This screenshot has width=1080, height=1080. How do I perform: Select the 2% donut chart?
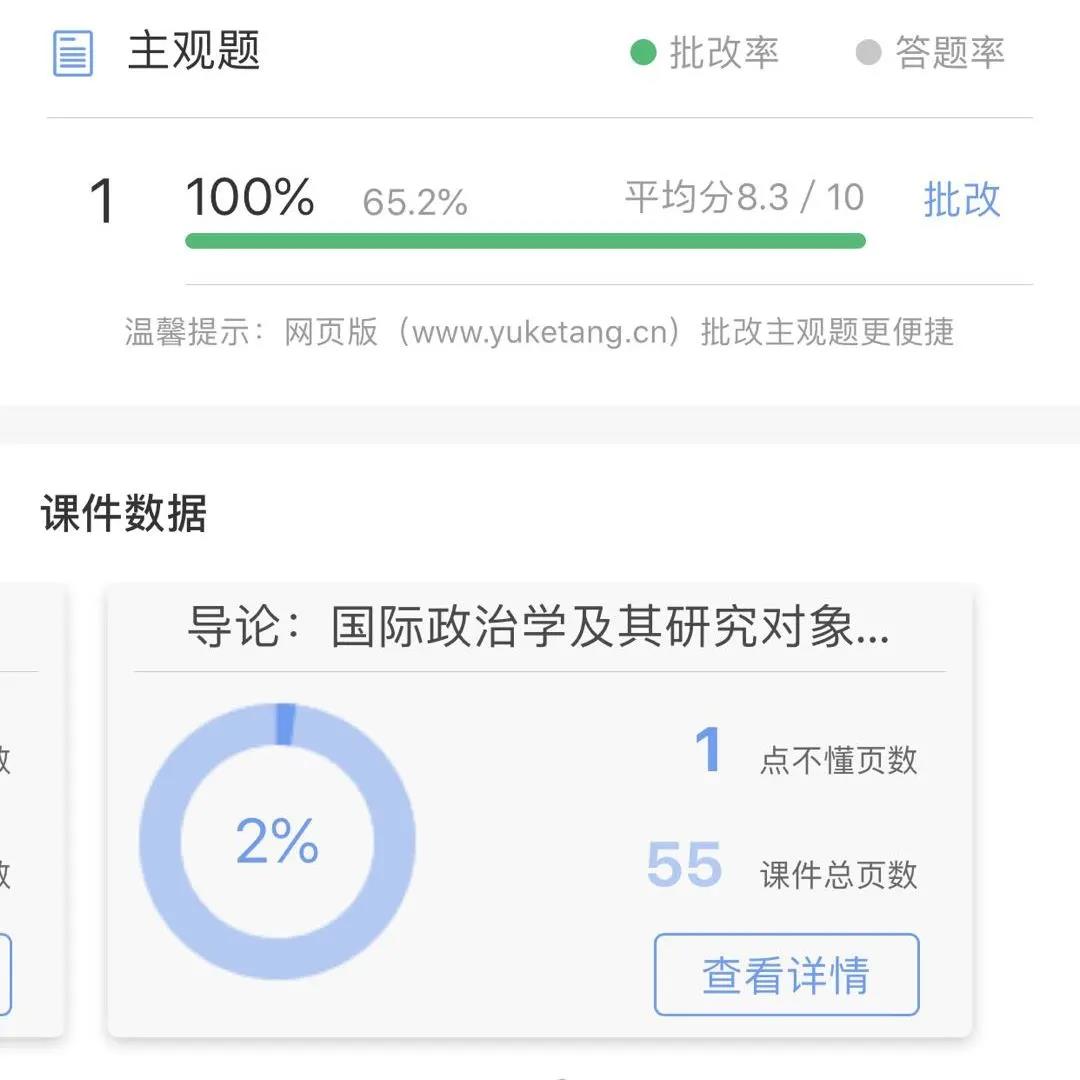point(278,841)
